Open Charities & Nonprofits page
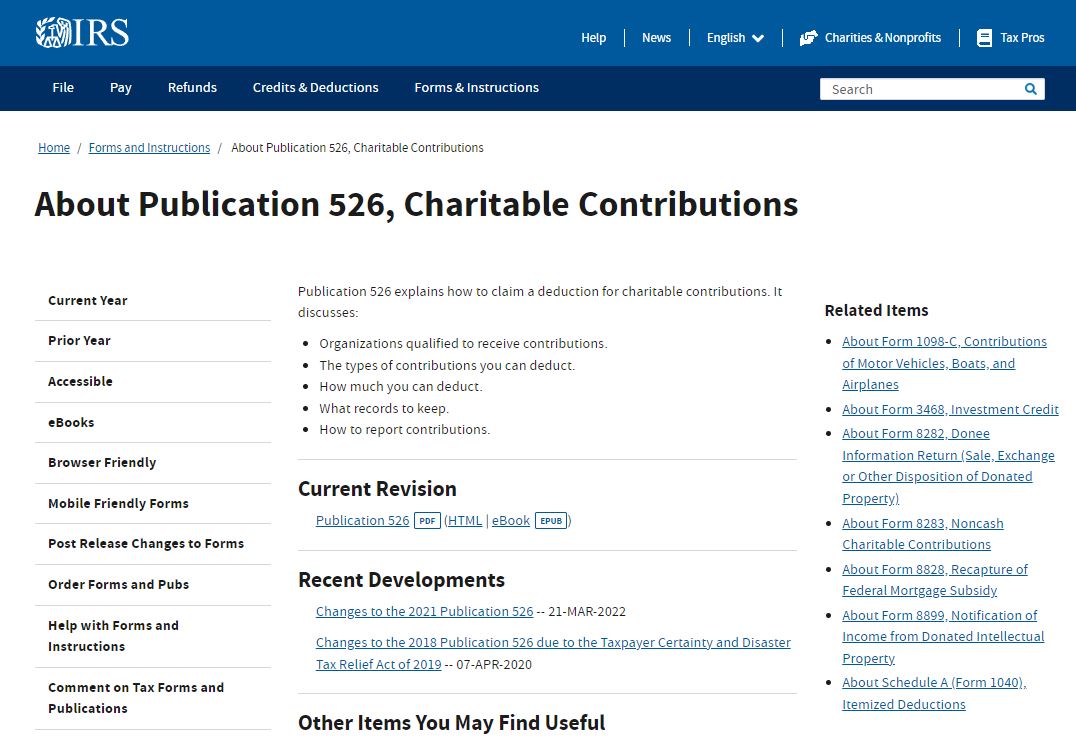Viewport: 1076px width, 739px height. pyautogui.click(x=882, y=38)
